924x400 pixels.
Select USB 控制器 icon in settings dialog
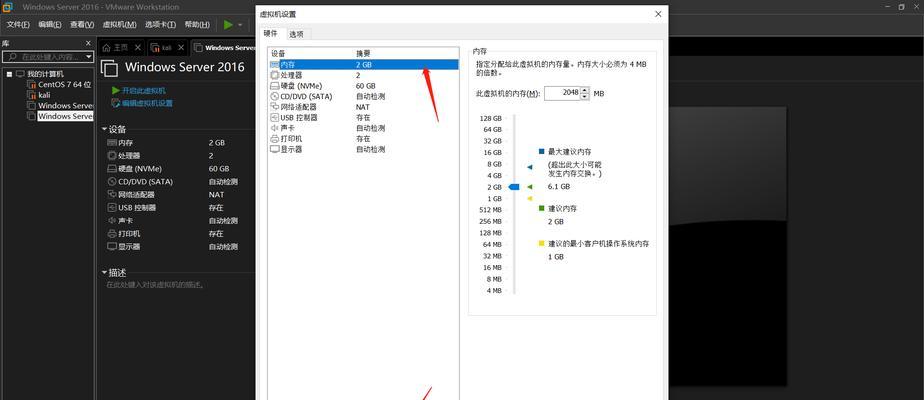click(x=274, y=118)
